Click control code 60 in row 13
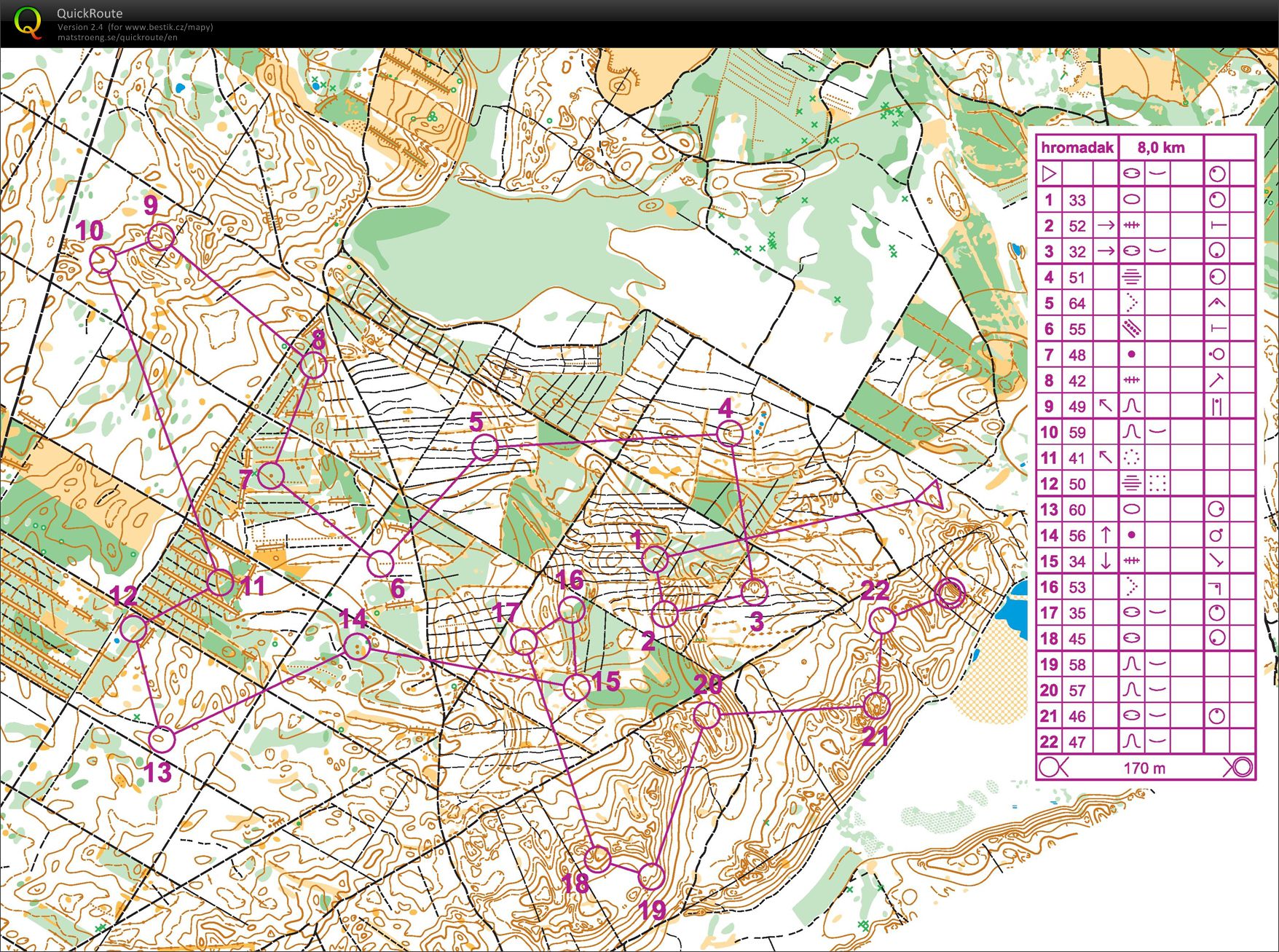 pos(1077,510)
